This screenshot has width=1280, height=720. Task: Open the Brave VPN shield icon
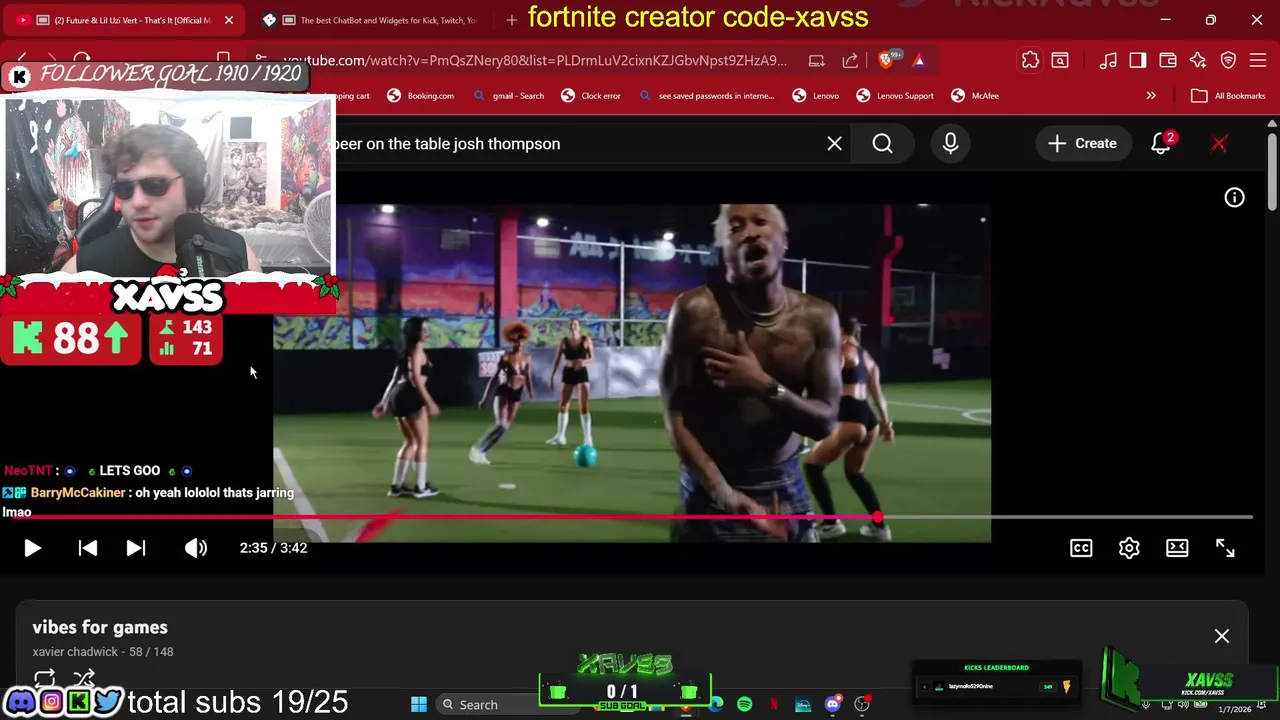[1228, 61]
